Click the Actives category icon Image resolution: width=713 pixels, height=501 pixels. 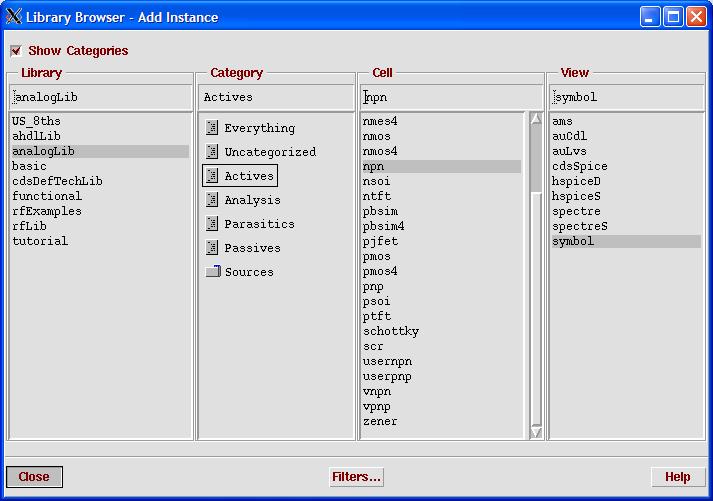coord(212,176)
